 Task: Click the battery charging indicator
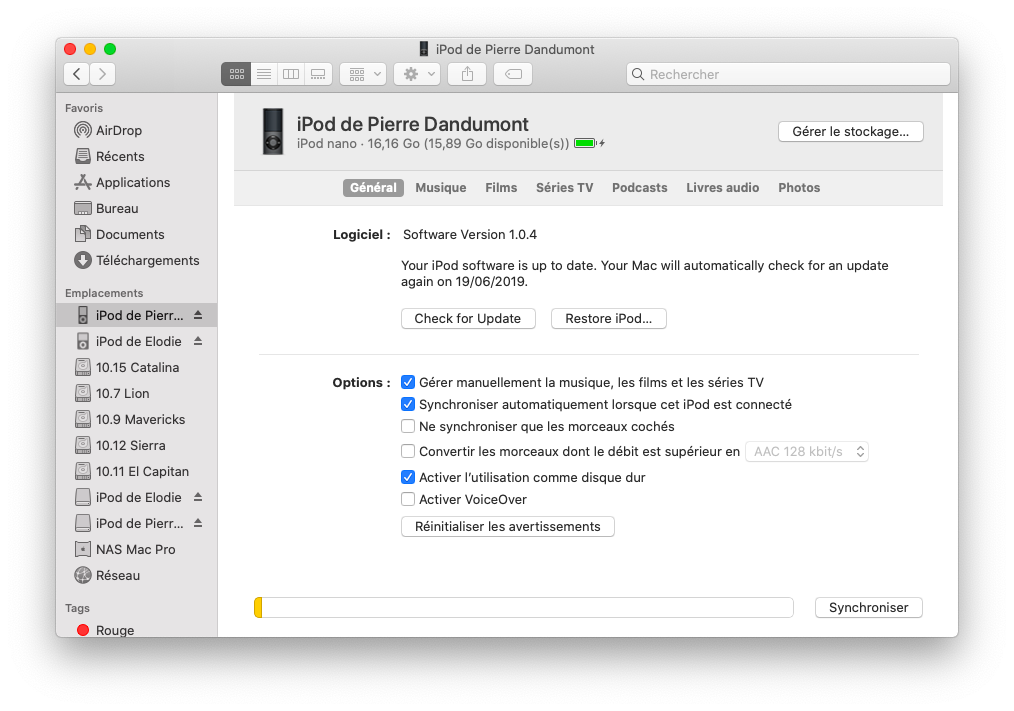[589, 144]
